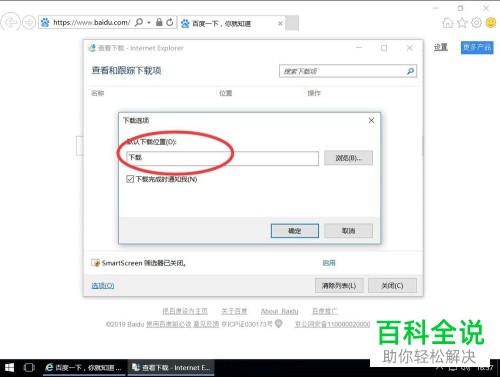Toggle the notify when download completes checkbox
This screenshot has width=500, height=377.
(x=130, y=179)
